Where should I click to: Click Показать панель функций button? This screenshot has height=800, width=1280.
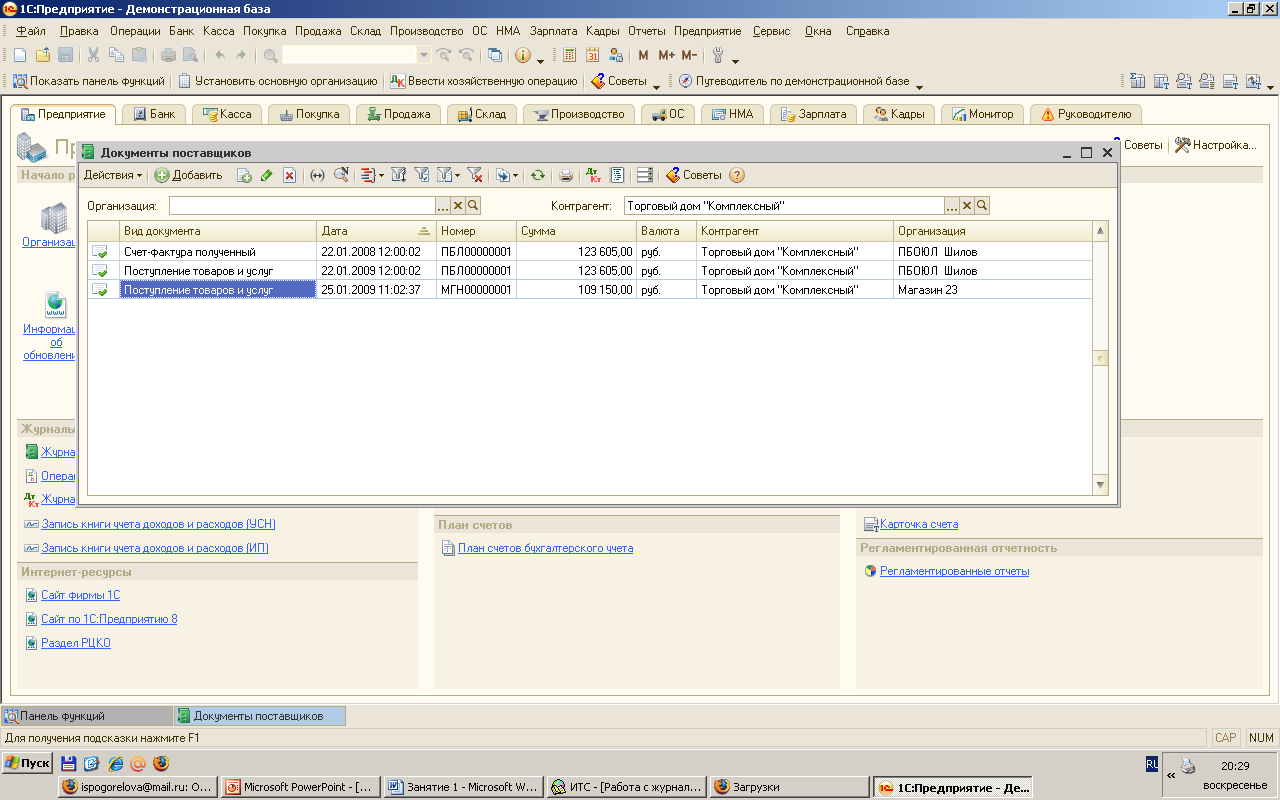tap(89, 81)
